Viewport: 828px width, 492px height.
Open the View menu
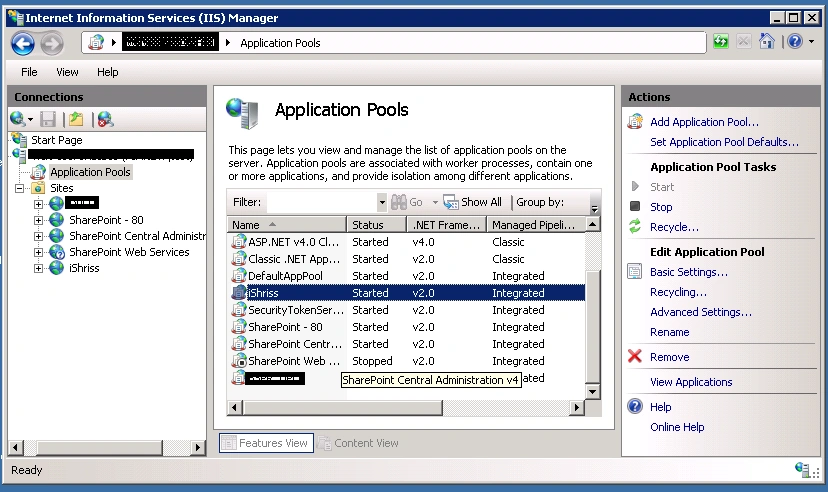(67, 72)
